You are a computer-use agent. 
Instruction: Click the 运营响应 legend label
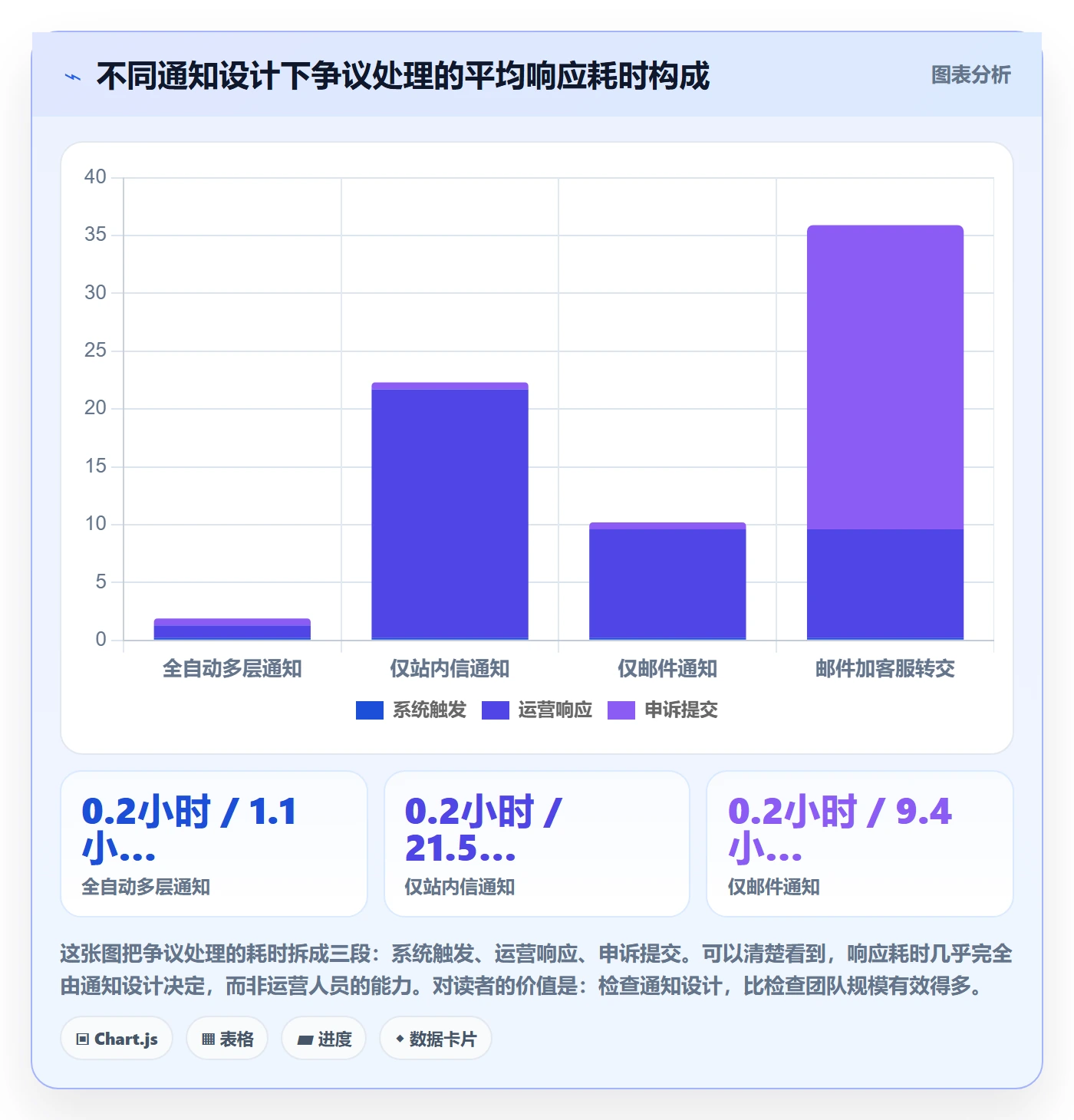[555, 710]
